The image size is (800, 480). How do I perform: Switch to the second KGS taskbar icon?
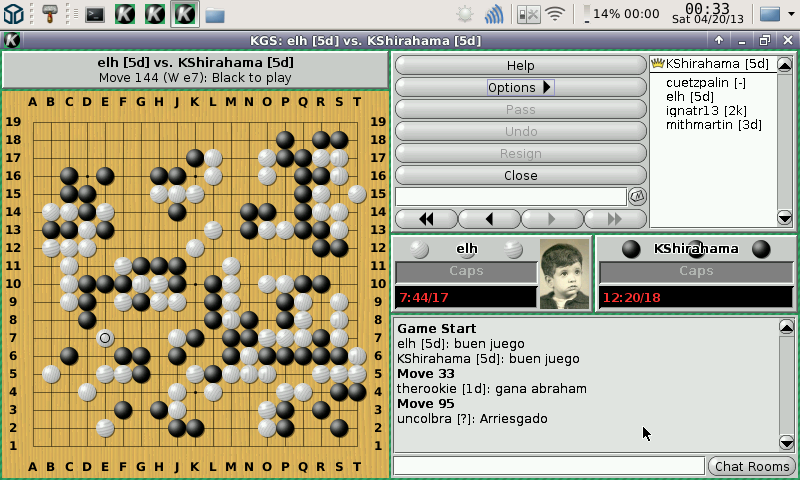155,14
